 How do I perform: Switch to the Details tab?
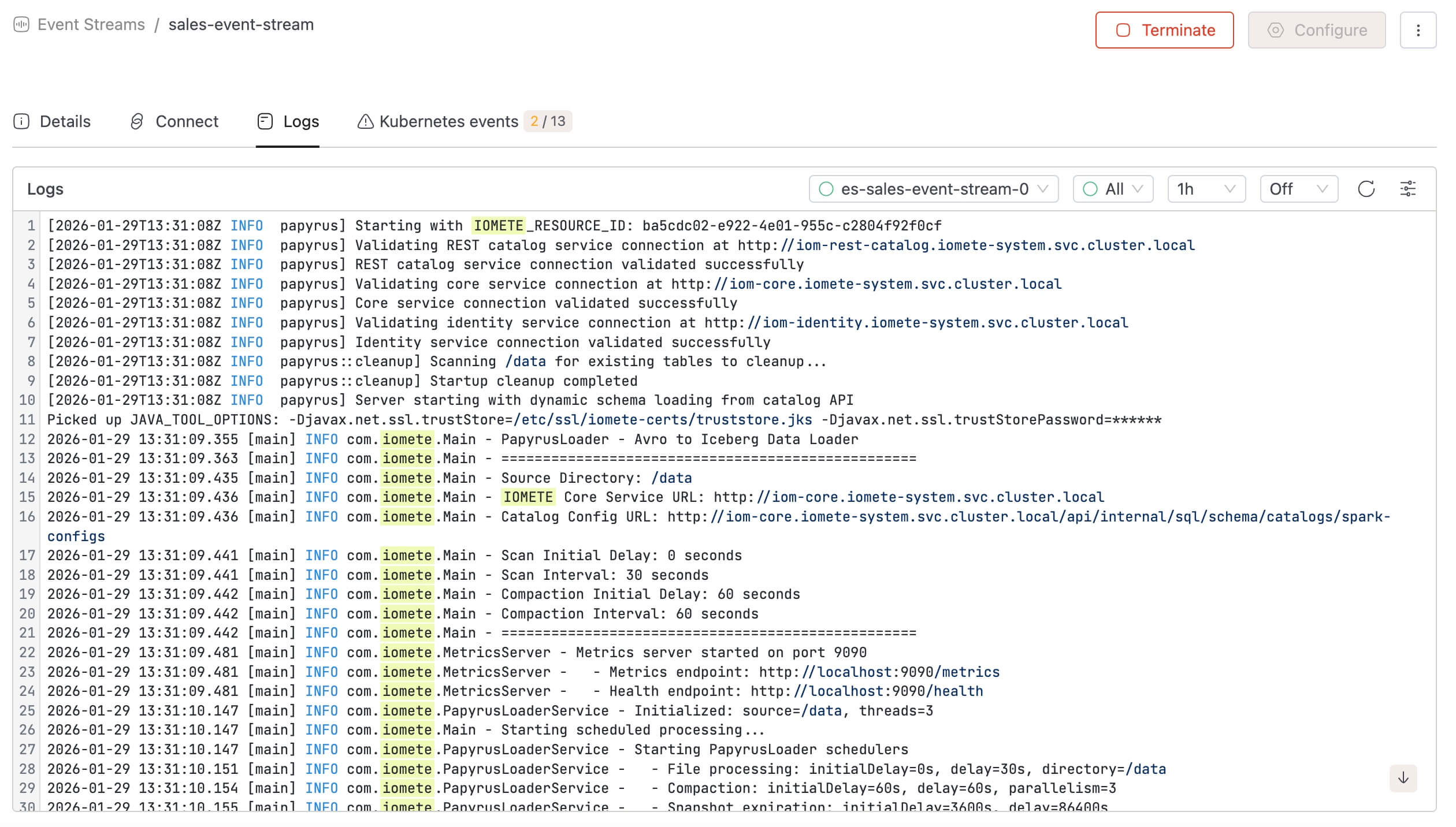point(65,121)
